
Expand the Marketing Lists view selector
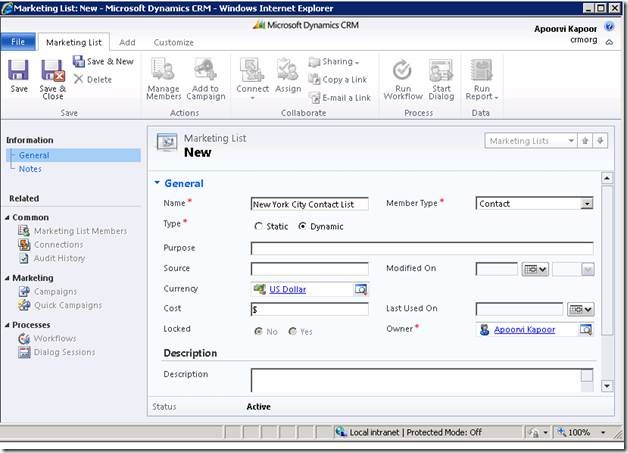(570, 141)
